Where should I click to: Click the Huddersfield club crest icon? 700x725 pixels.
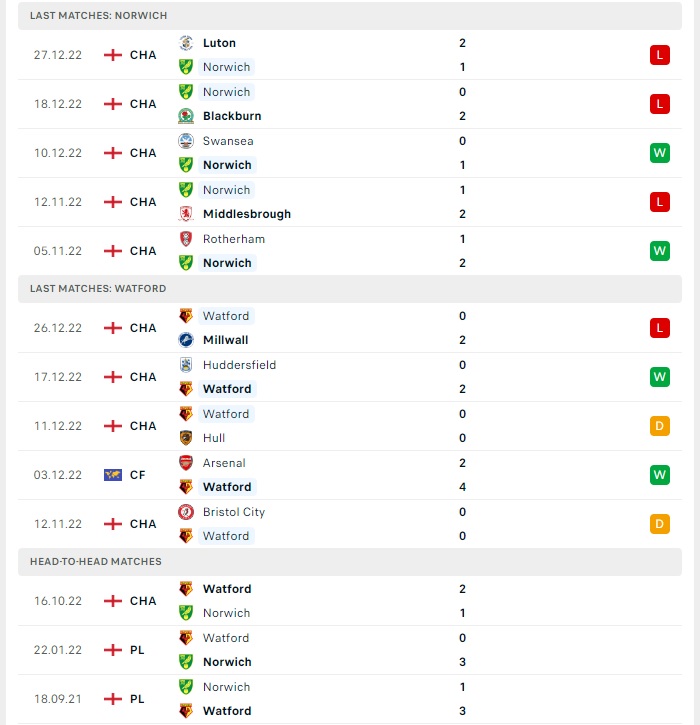(x=186, y=365)
